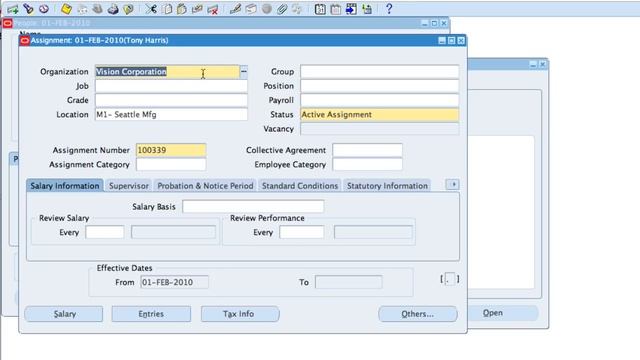Click the Salary Basis field
The image size is (640, 360).
click(253, 207)
